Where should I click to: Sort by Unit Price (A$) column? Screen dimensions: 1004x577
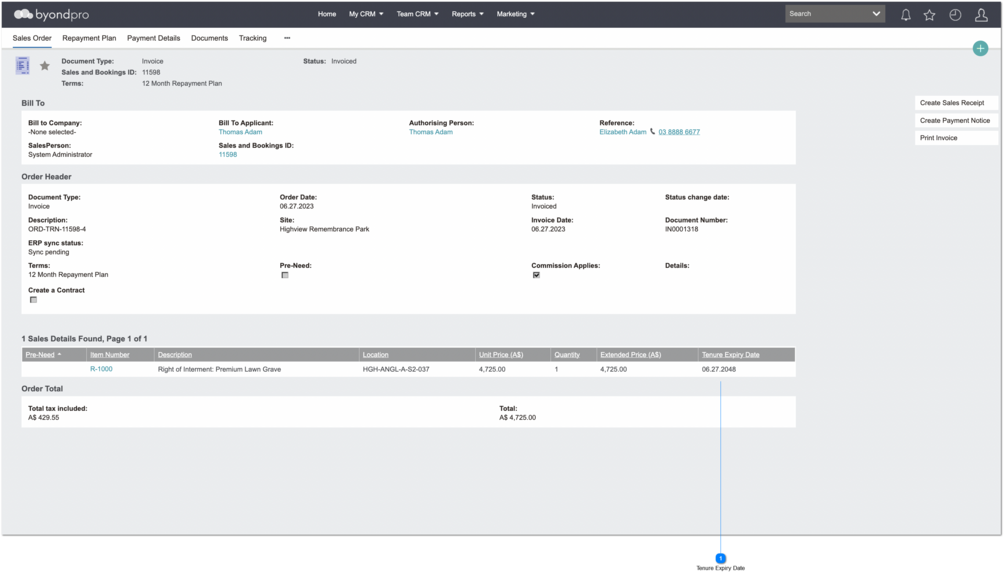501,355
